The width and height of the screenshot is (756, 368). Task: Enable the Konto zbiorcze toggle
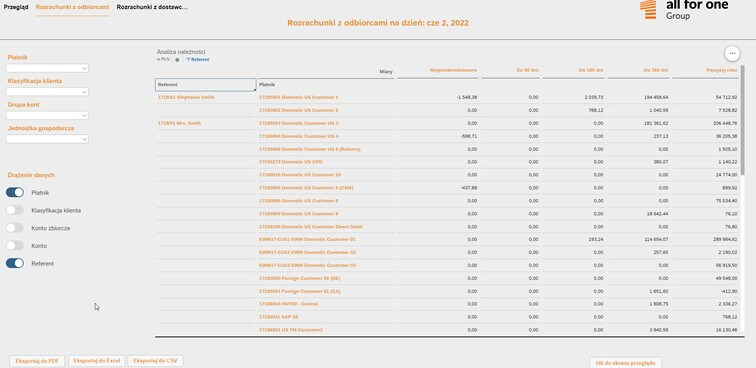tap(15, 228)
